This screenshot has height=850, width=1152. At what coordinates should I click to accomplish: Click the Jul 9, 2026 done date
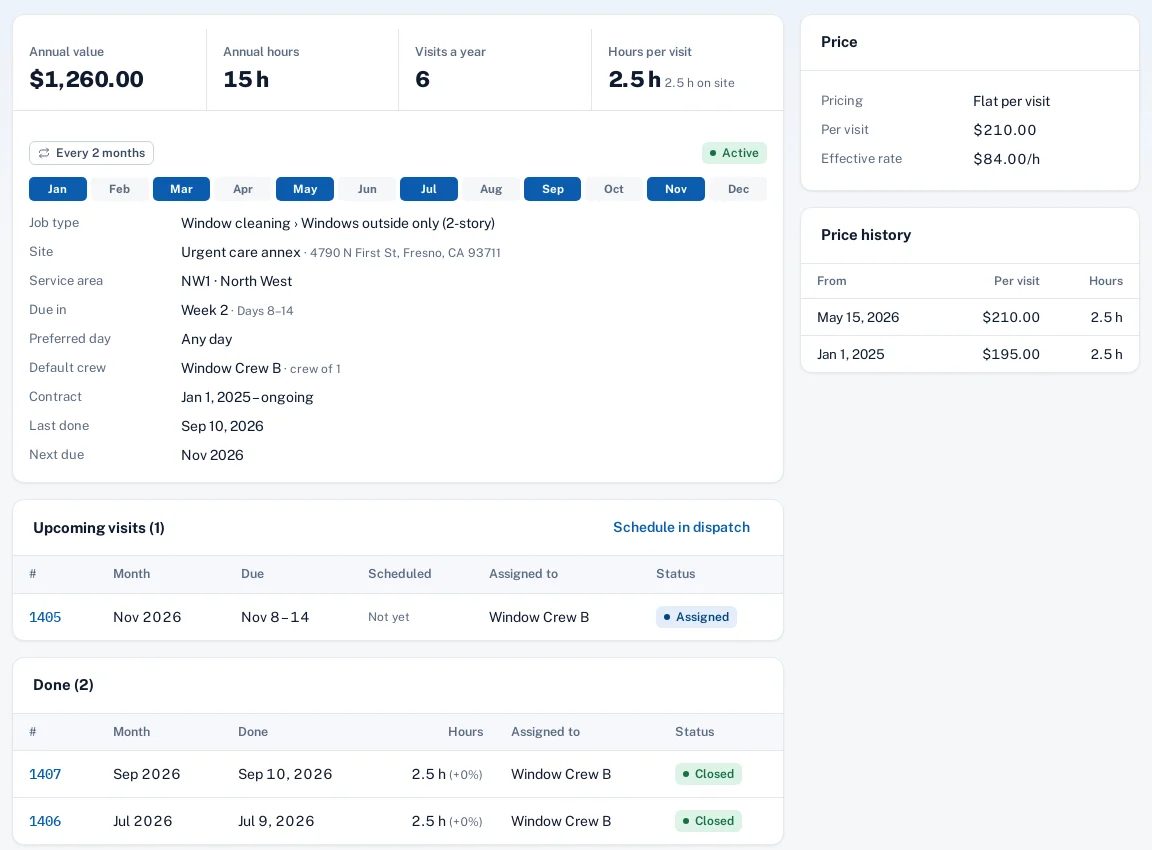coord(276,821)
